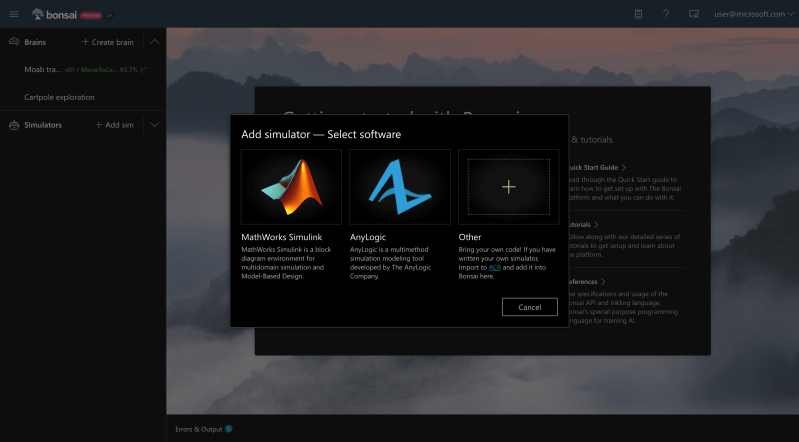This screenshot has width=799, height=442.
Task: Open the hamburger navigation menu
Action: click(14, 14)
